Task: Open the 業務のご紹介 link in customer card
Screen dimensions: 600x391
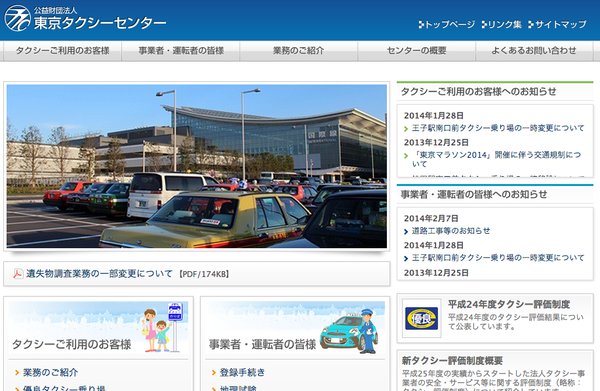Action: pos(51,372)
